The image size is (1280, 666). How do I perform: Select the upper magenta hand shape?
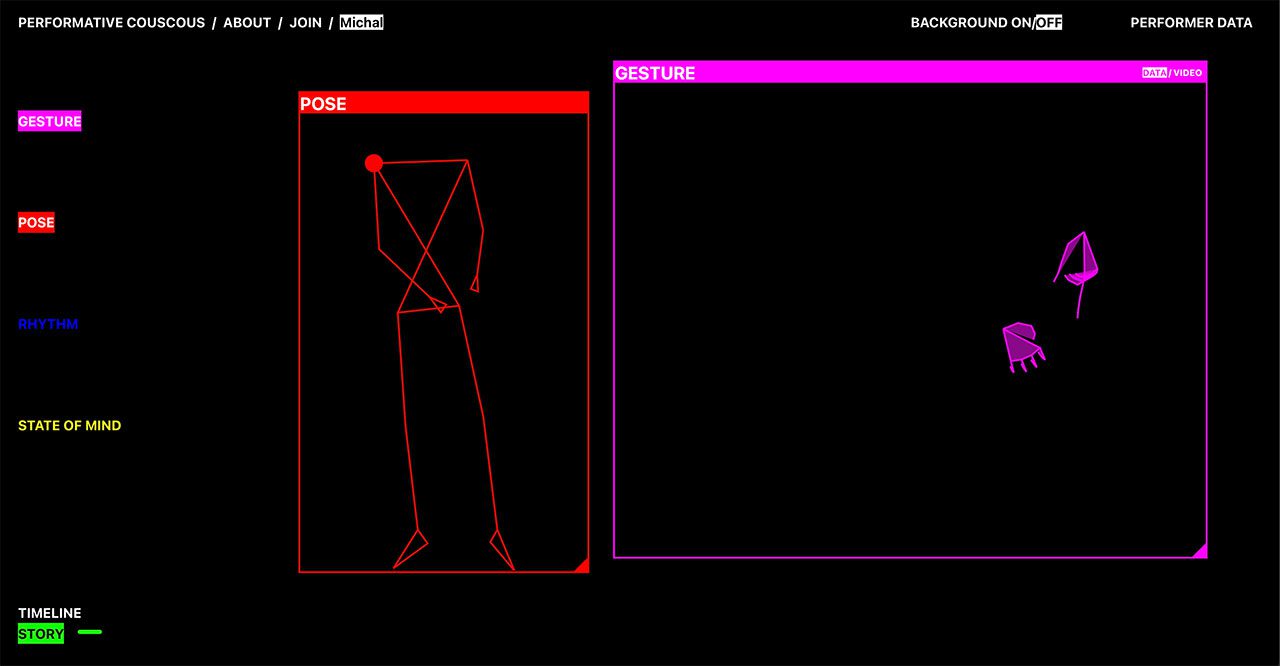coord(1078,260)
